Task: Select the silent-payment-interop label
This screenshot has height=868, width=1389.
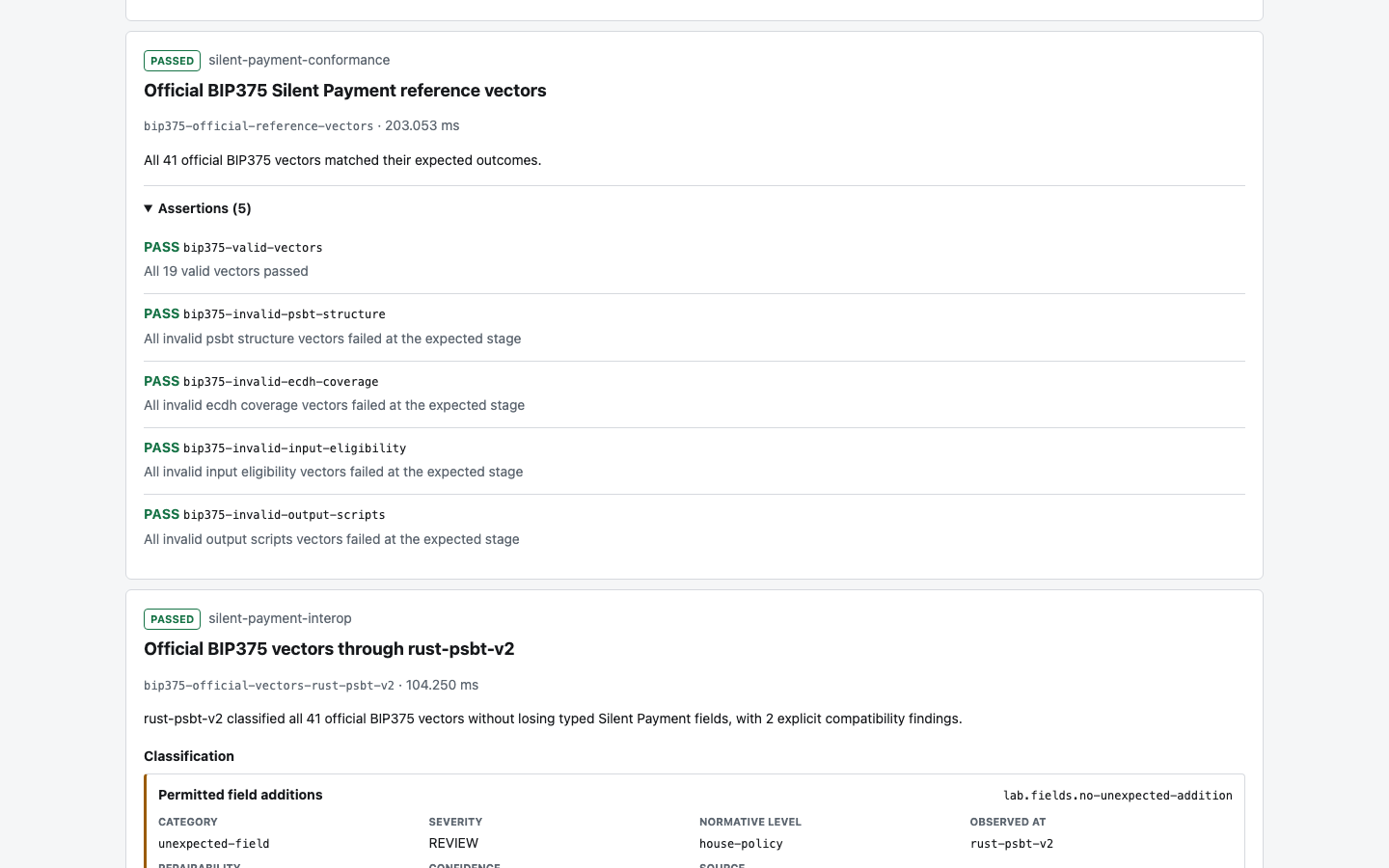Action: tap(280, 618)
